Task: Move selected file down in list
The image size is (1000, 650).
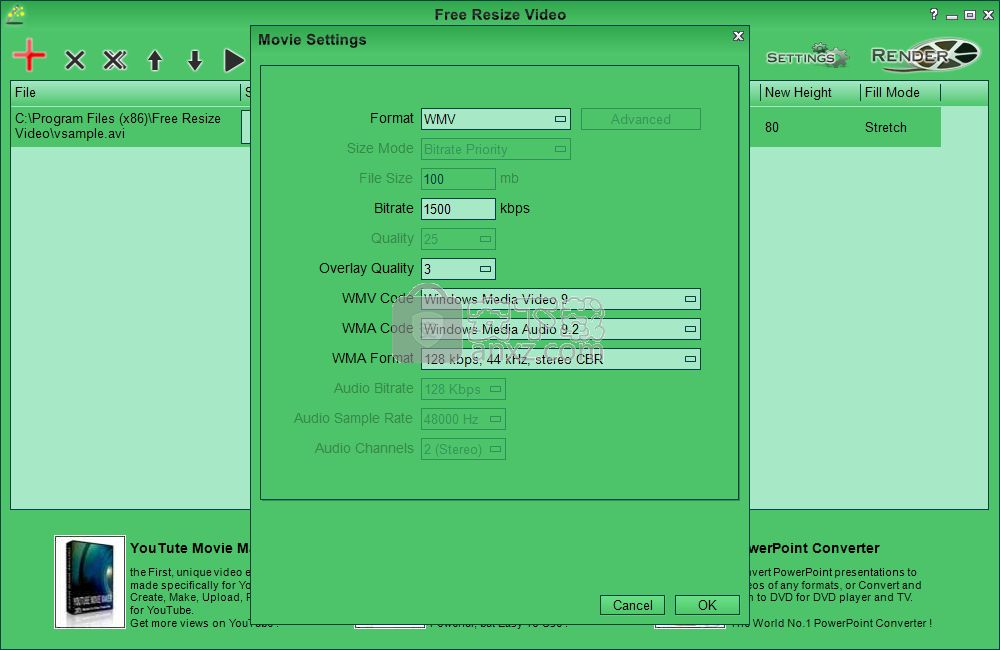Action: click(195, 61)
